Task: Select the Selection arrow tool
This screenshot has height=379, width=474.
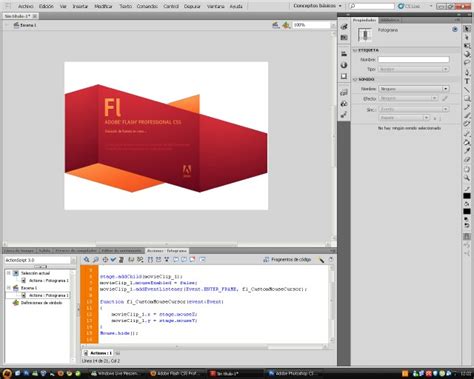Action: coord(467,29)
